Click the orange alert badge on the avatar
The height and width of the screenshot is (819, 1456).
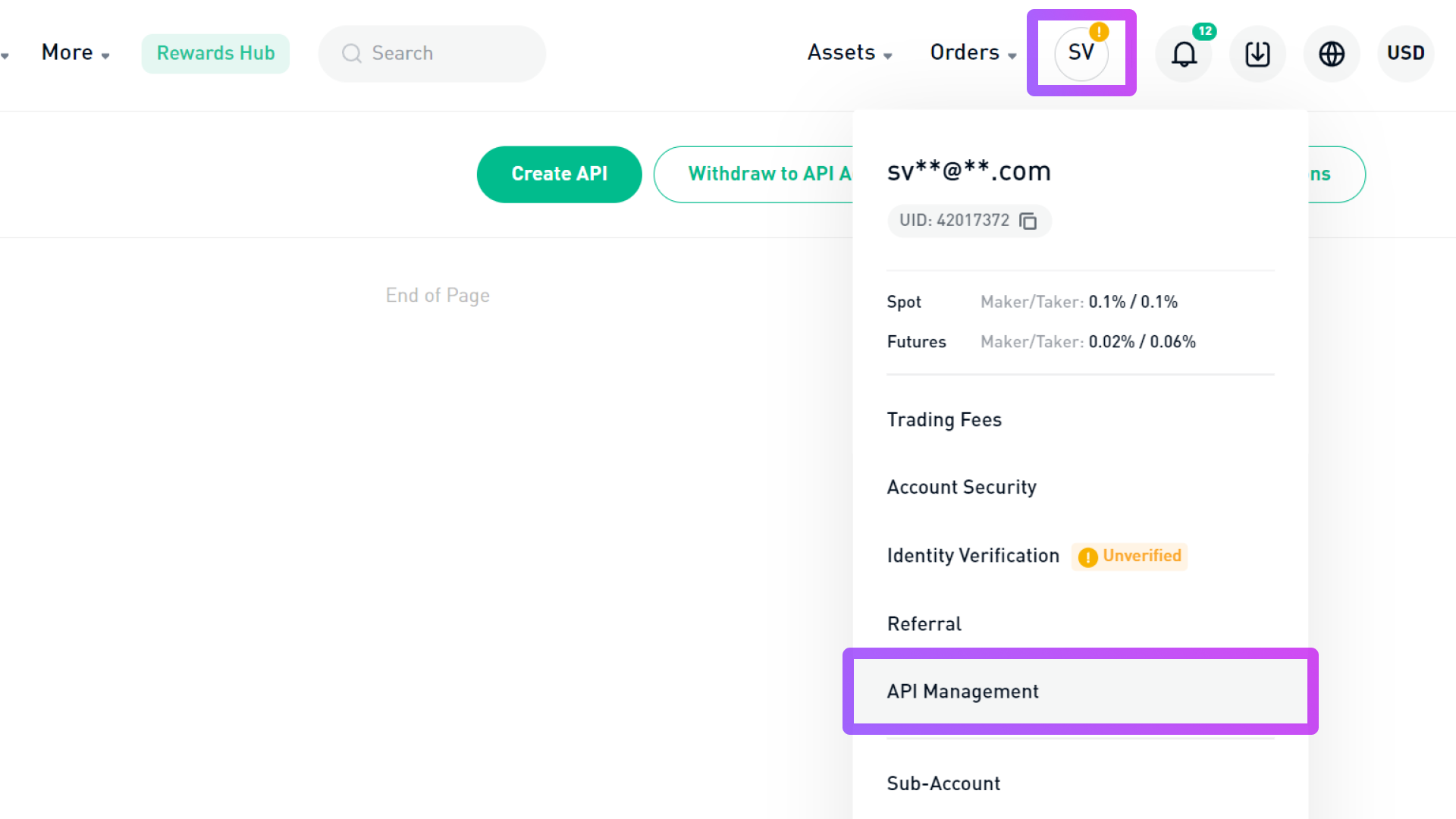pos(1099,32)
